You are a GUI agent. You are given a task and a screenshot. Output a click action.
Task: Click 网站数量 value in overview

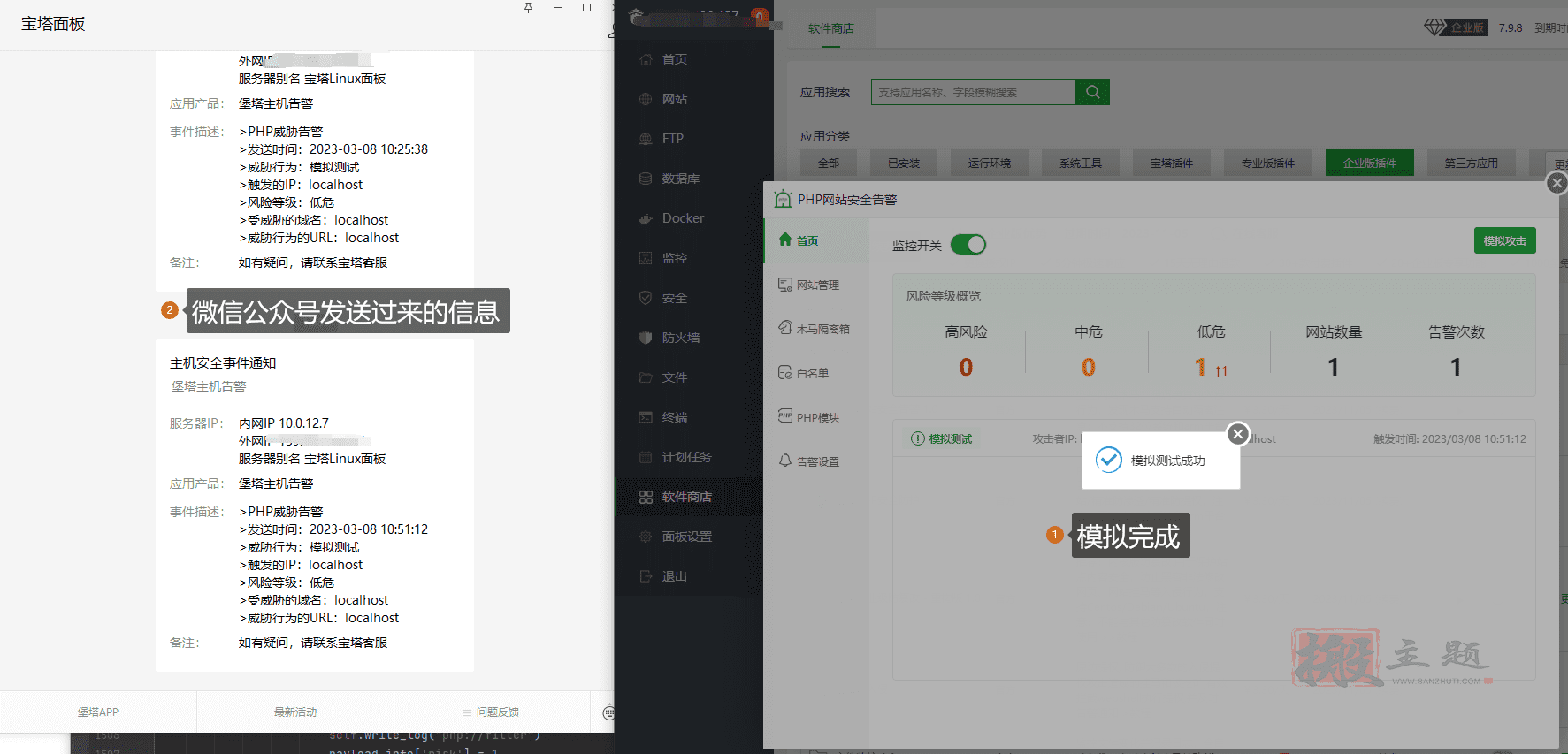[1334, 367]
